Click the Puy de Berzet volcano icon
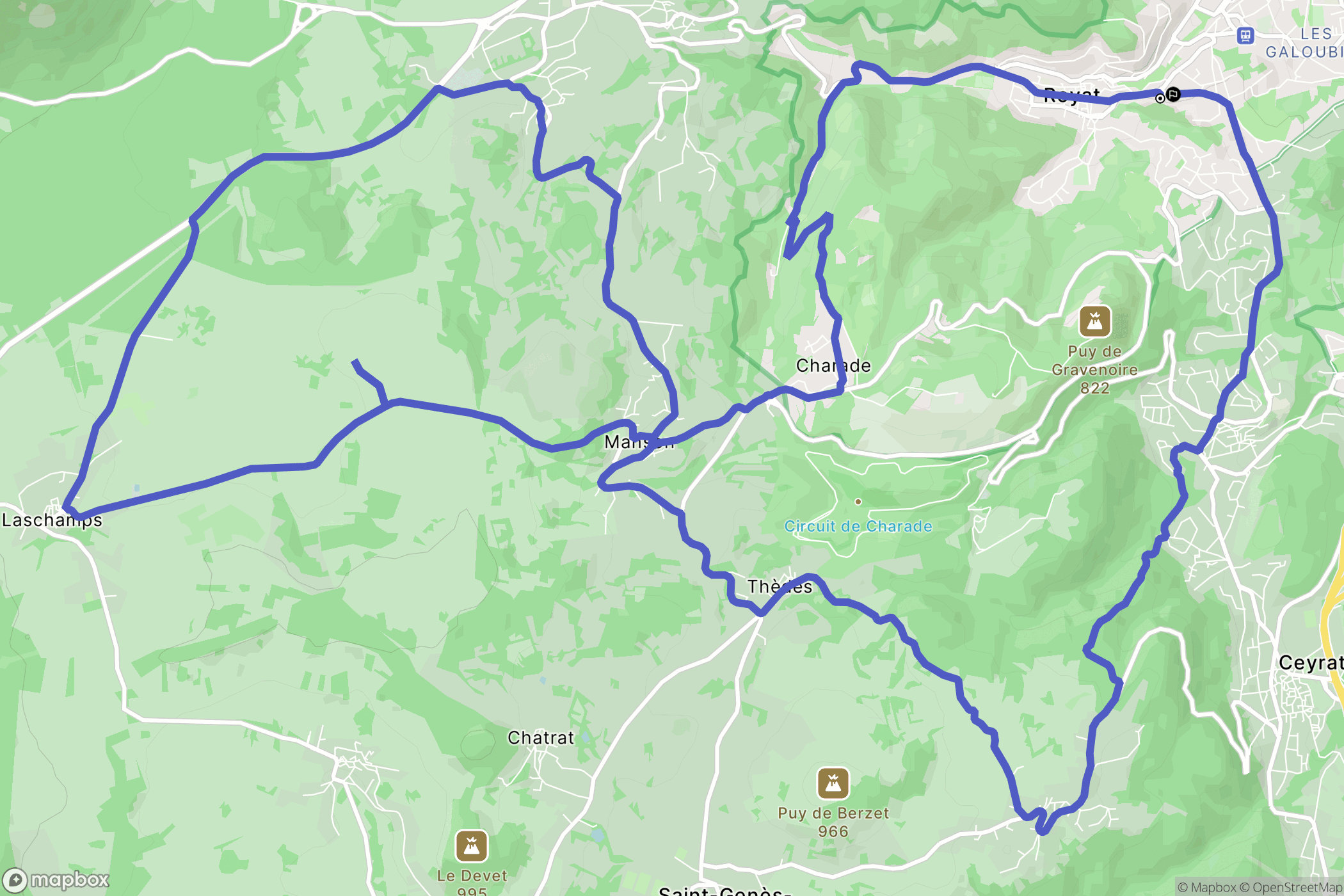This screenshot has width=1344, height=896. coord(833,783)
